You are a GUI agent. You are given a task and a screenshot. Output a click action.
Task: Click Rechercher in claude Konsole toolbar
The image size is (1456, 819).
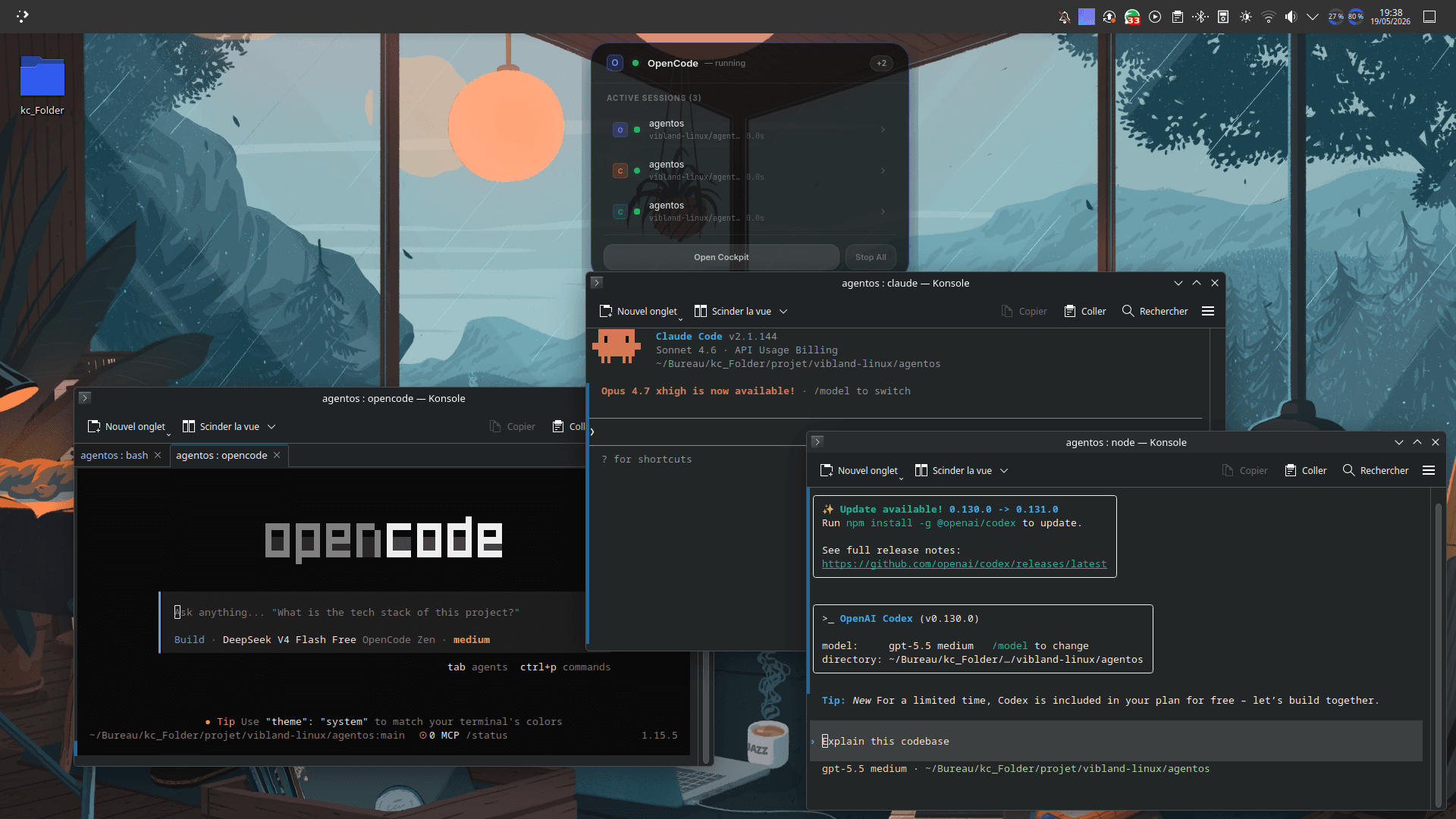tap(1155, 312)
